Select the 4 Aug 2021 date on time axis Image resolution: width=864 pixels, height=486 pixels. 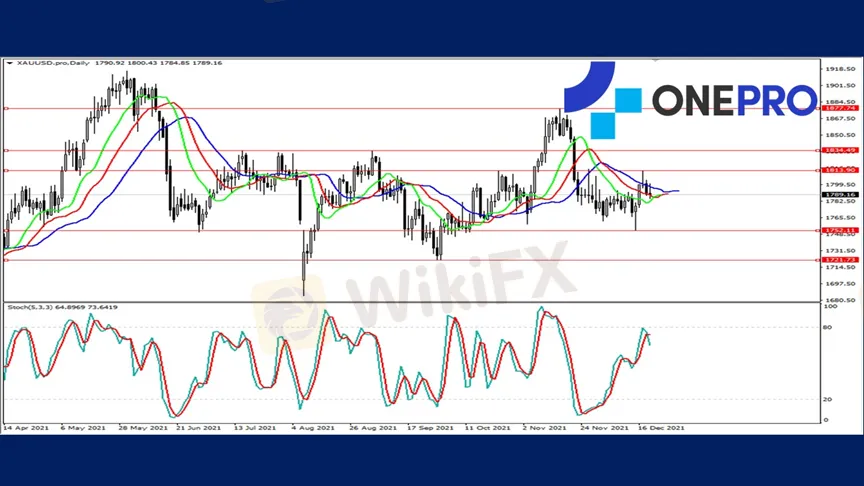[311, 428]
